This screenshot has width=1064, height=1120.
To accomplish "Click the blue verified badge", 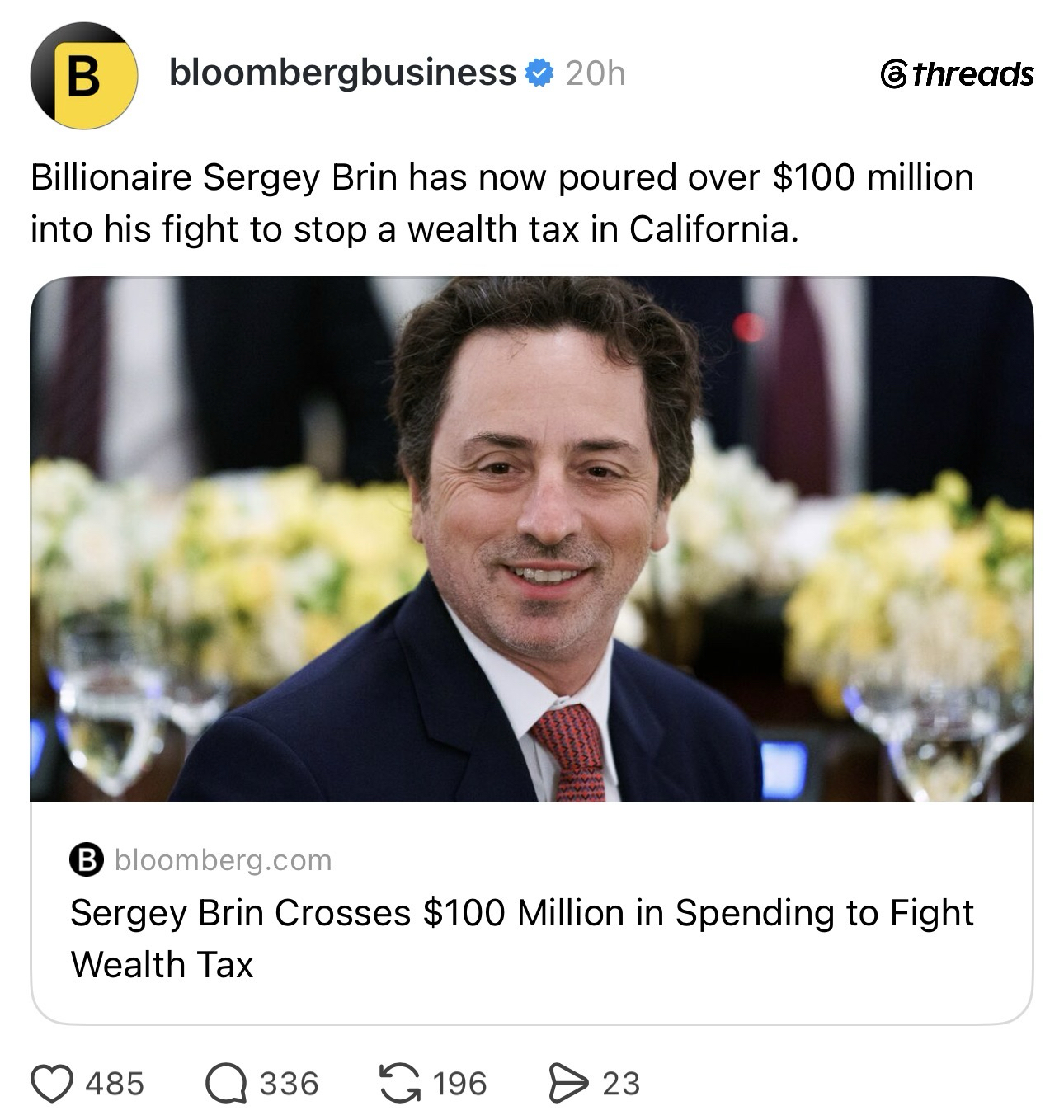I will (539, 73).
